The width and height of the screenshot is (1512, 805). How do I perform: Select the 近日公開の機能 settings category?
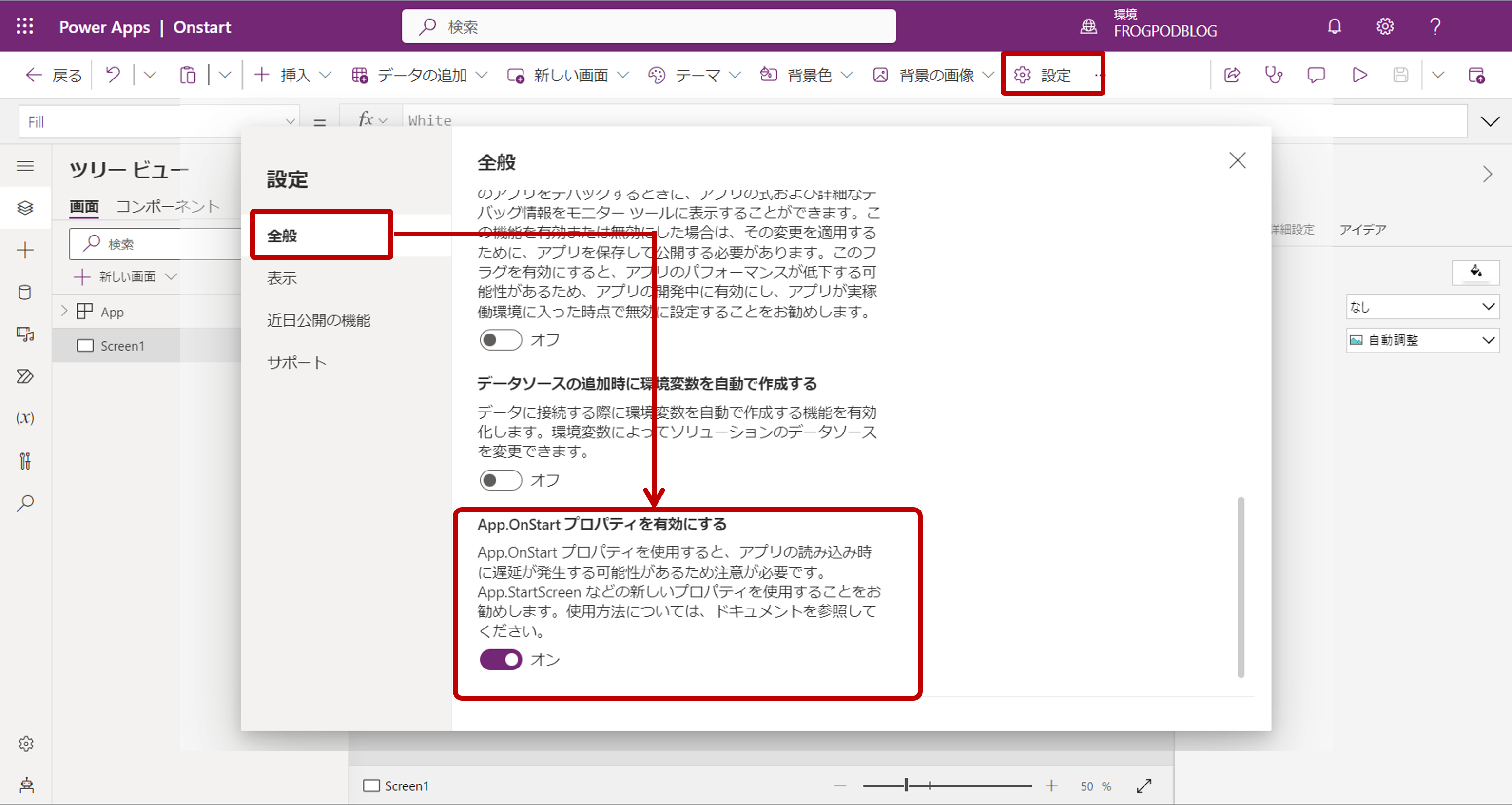click(319, 320)
